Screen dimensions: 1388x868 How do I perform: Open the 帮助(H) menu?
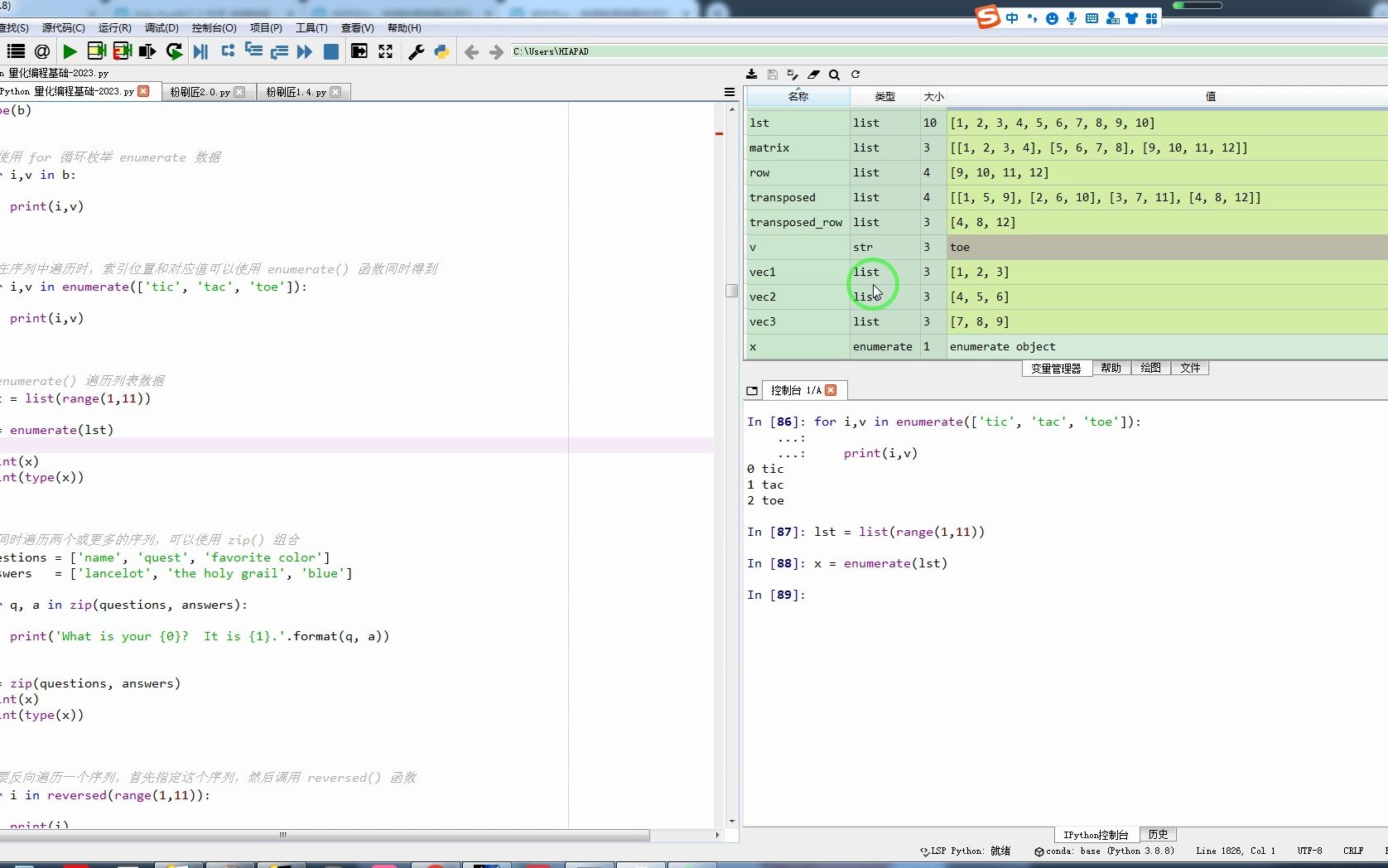404,28
